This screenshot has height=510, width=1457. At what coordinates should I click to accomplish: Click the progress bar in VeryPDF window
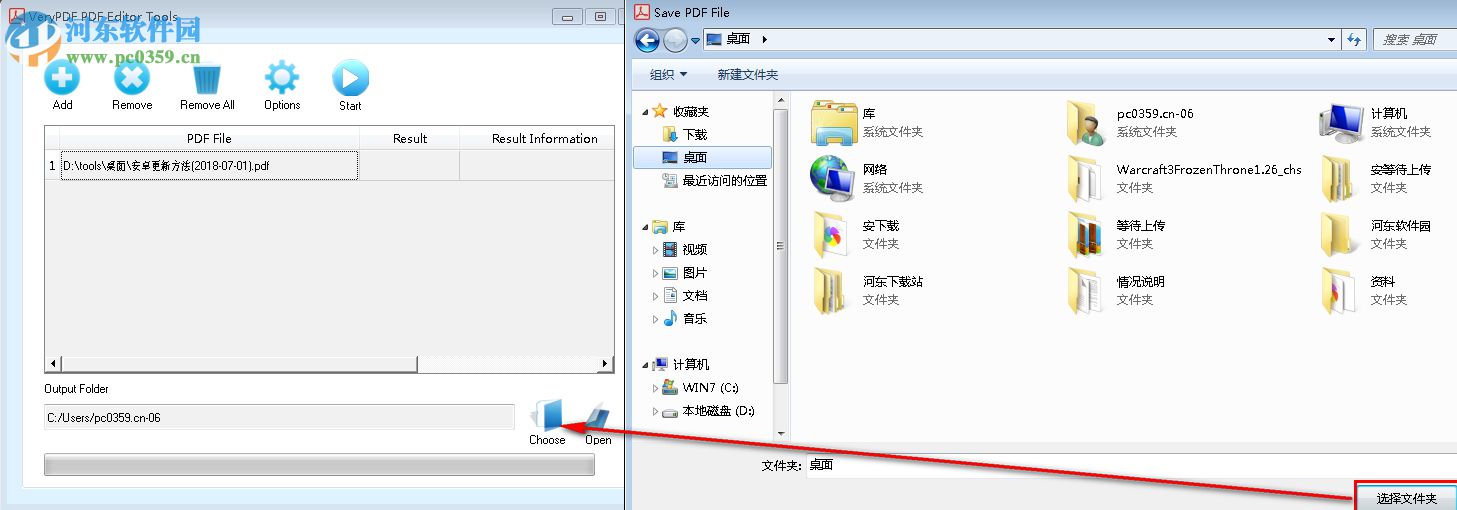click(x=319, y=465)
